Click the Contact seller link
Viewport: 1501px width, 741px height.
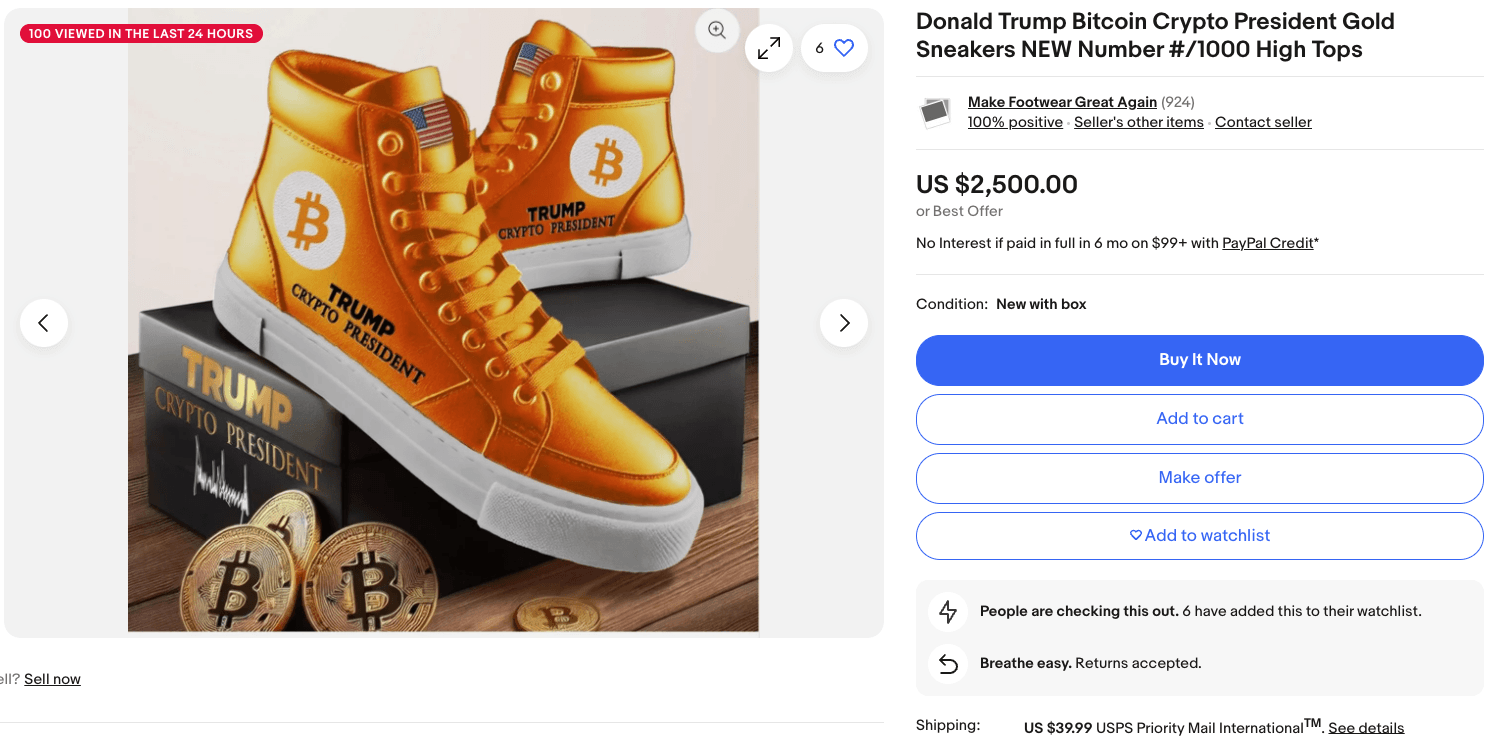point(1263,122)
